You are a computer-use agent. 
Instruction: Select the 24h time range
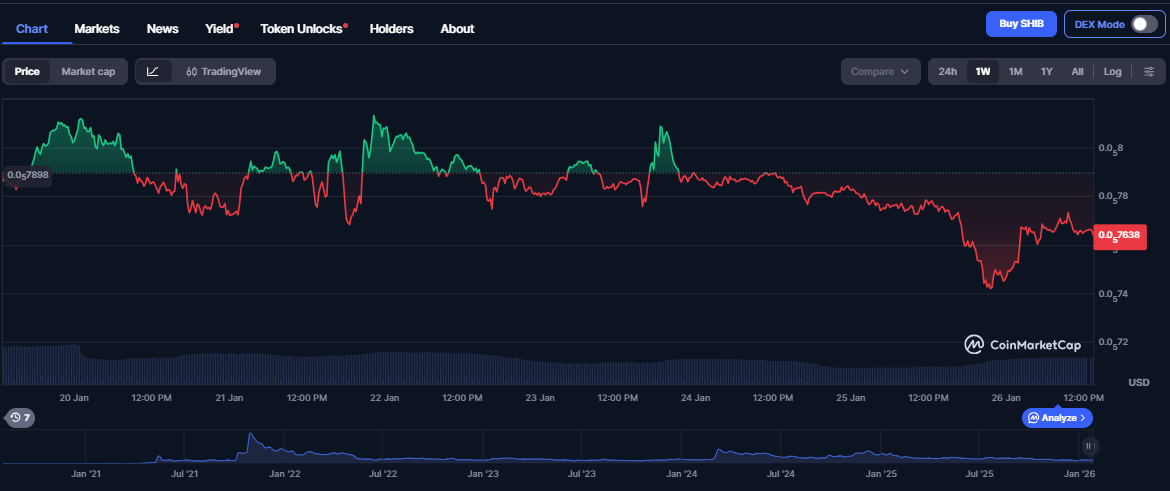coord(947,71)
